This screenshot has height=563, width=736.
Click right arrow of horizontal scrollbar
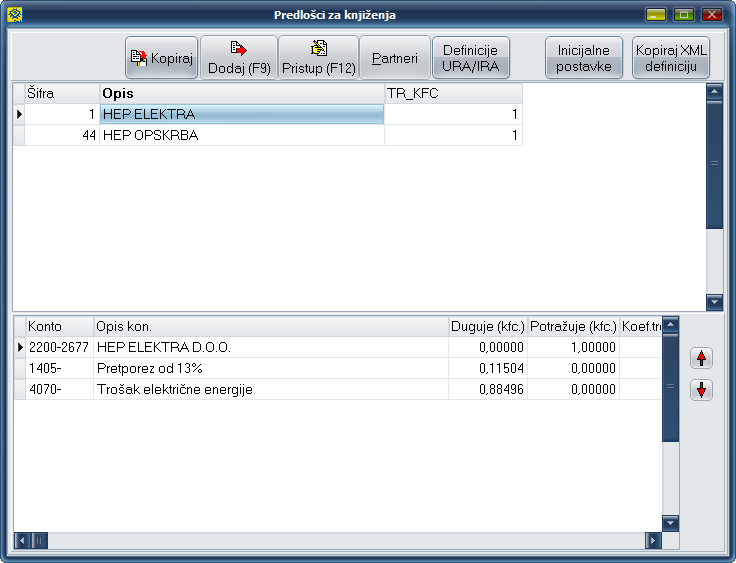click(653, 540)
